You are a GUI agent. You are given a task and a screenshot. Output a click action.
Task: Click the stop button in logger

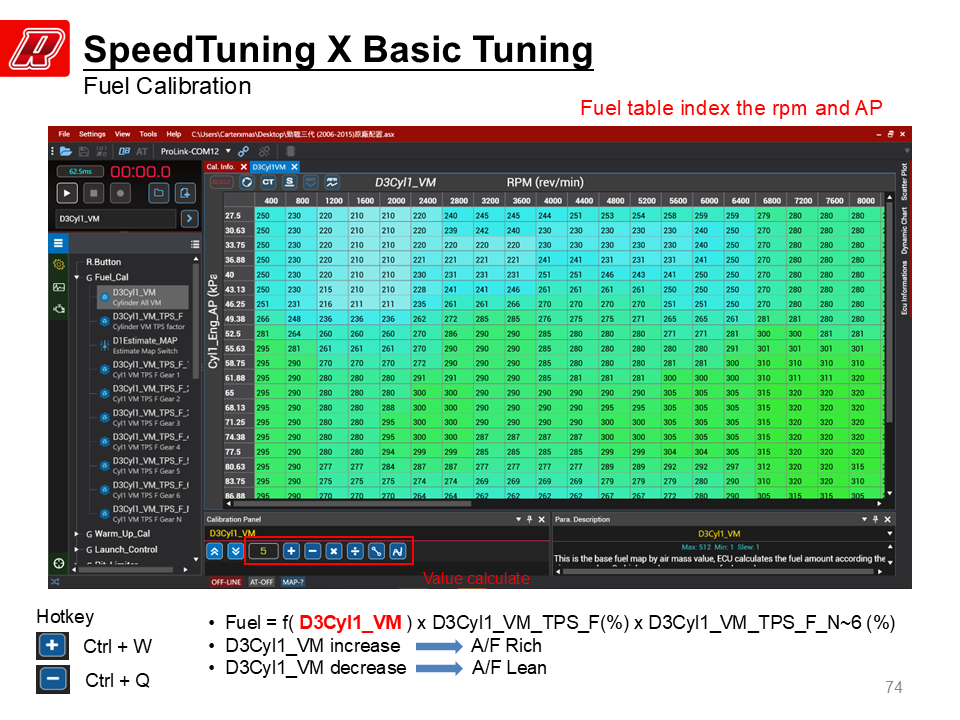pyautogui.click(x=94, y=193)
